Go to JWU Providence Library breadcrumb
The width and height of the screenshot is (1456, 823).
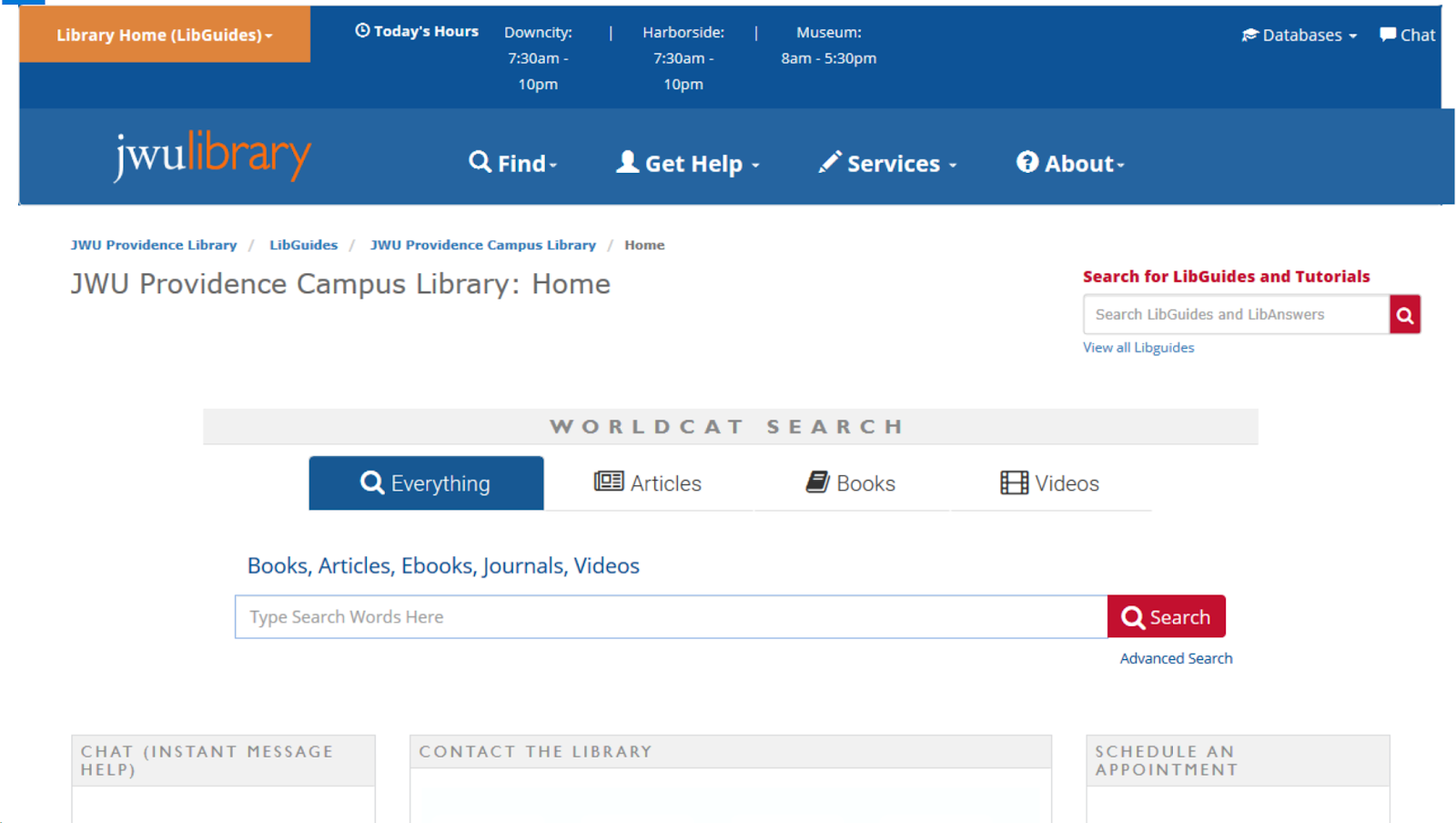(154, 245)
